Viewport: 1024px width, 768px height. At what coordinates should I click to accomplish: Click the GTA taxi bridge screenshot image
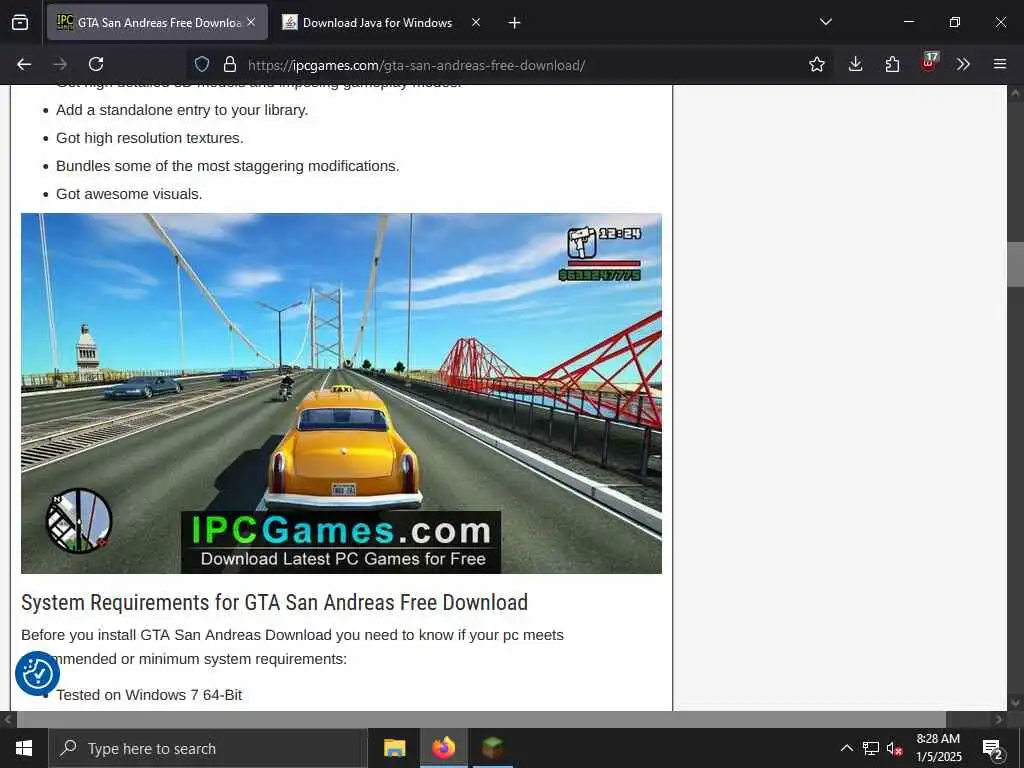(x=341, y=393)
